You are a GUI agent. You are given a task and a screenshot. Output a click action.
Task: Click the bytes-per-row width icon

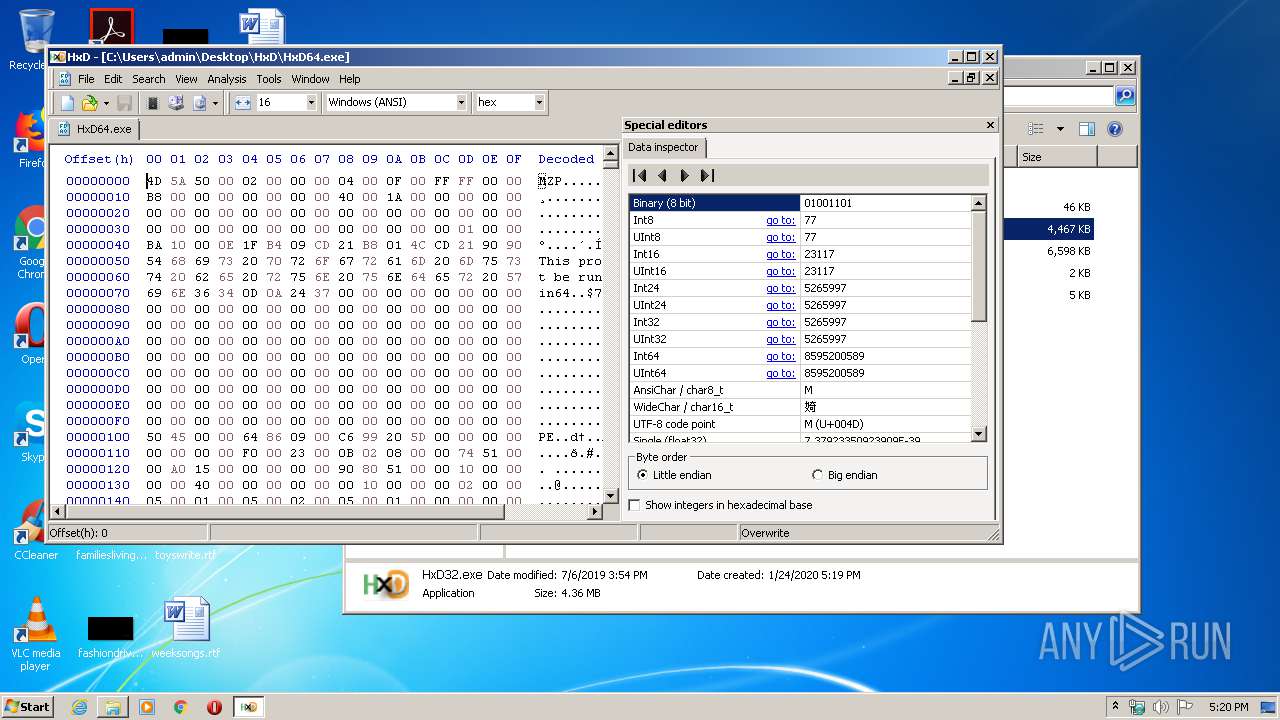point(242,102)
